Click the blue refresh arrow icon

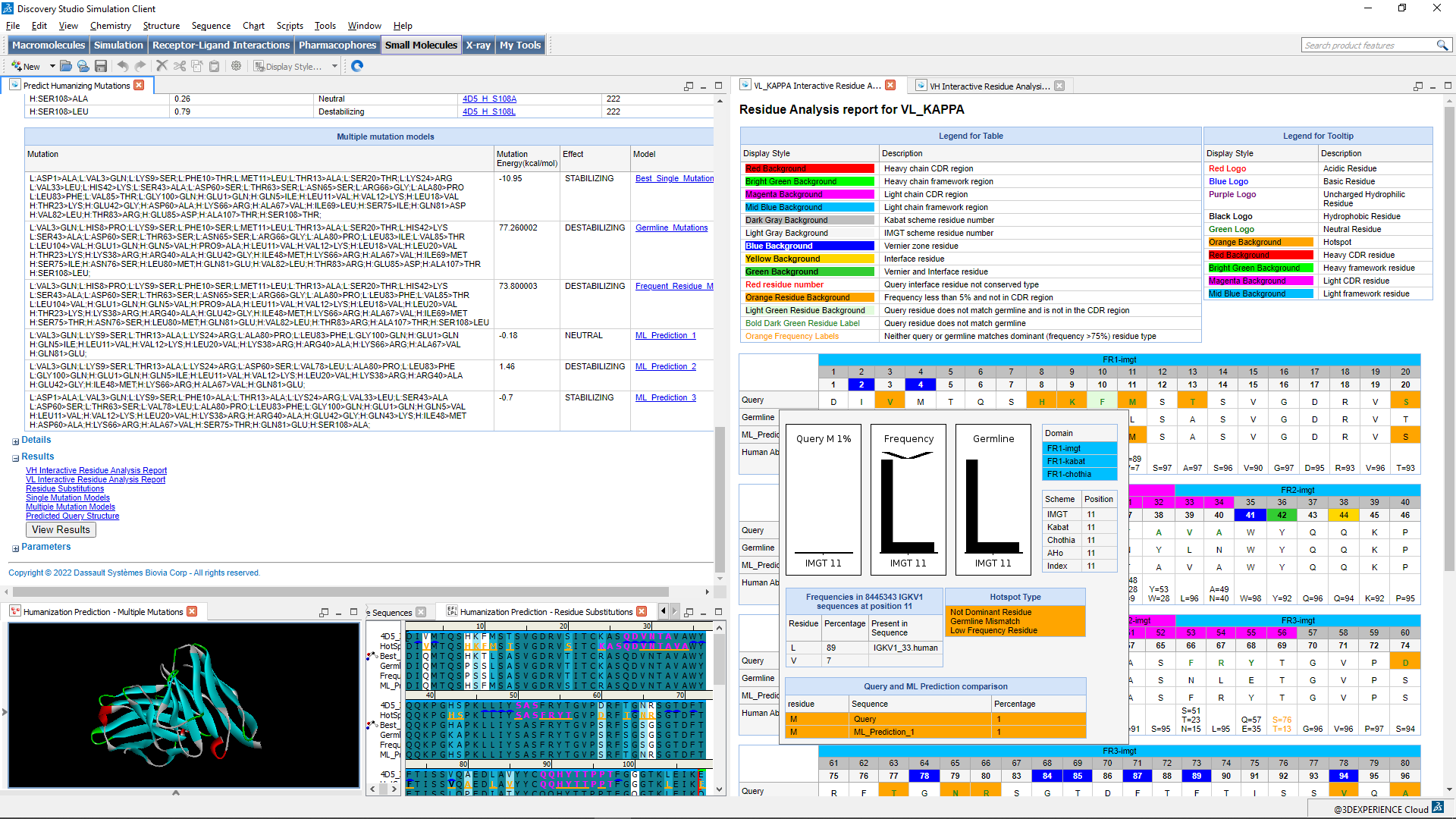coord(357,67)
